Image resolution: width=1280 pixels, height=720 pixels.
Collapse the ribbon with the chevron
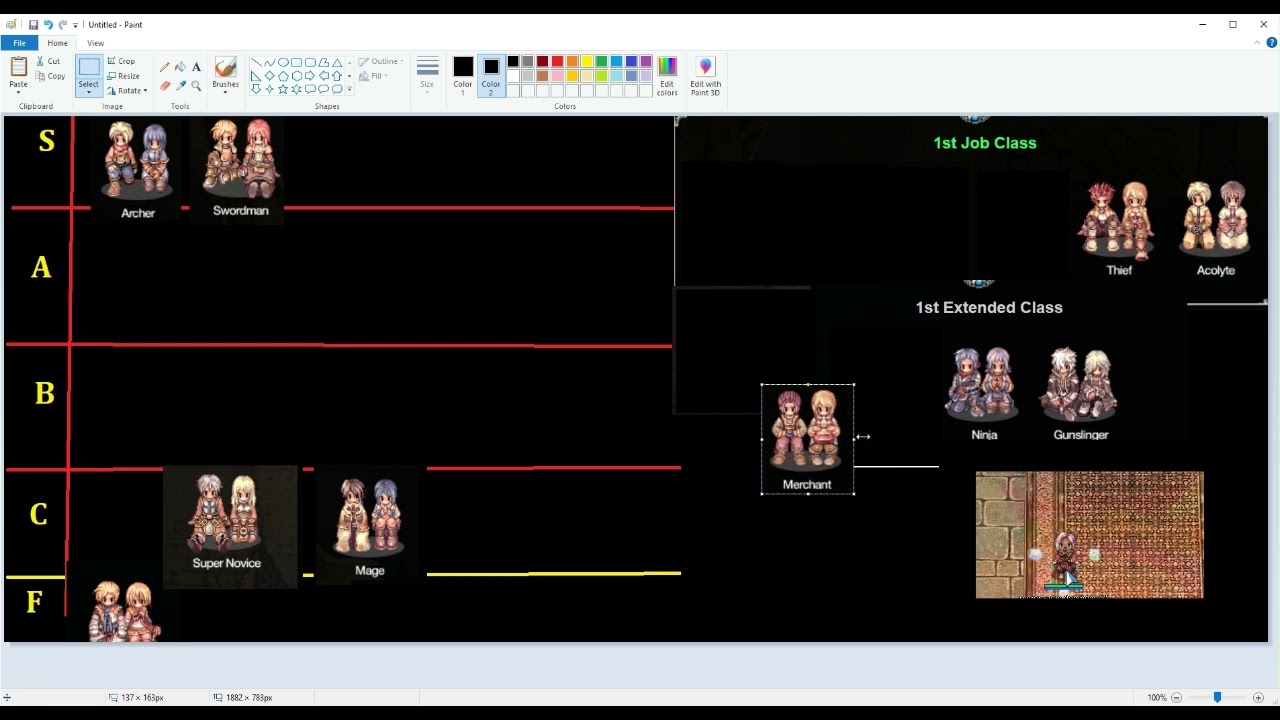point(1258,43)
